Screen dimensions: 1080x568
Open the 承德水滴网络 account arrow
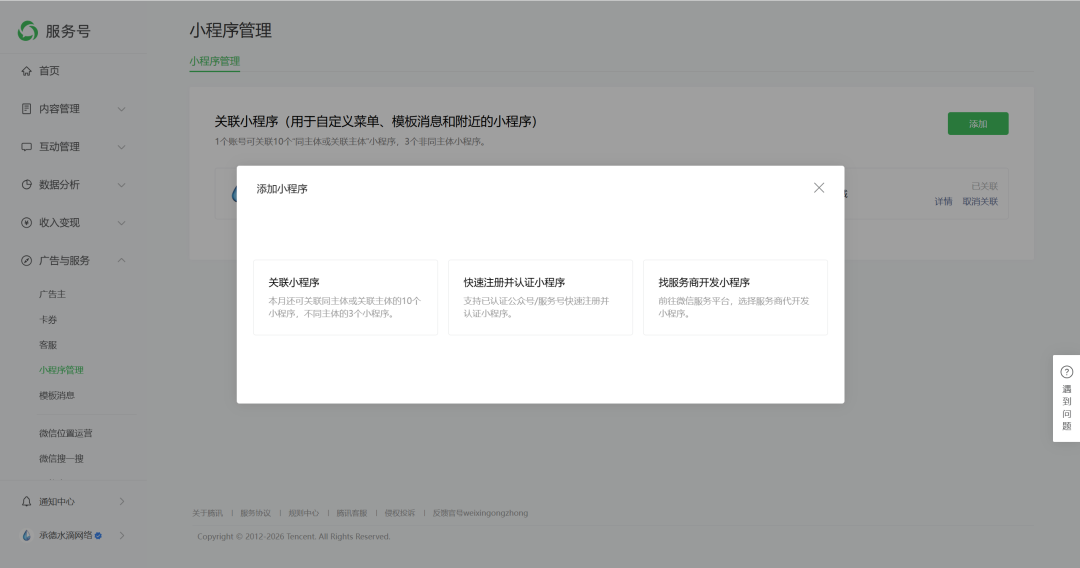(x=122, y=535)
